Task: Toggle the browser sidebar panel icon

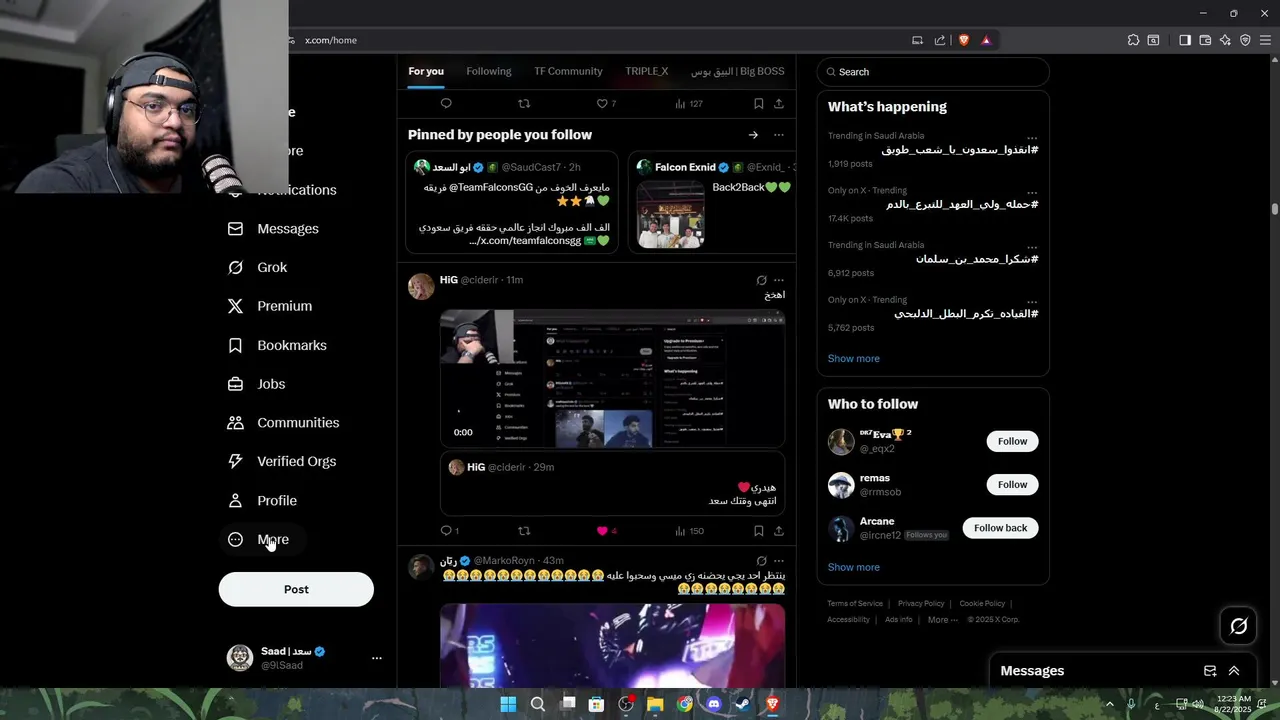Action: click(x=1185, y=40)
